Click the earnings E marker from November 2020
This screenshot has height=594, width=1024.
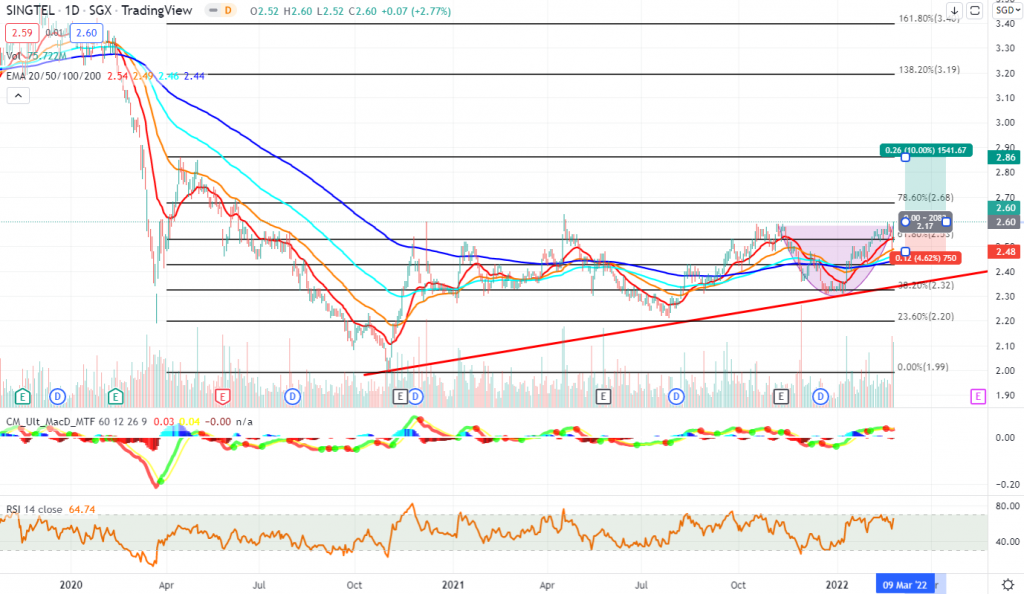point(400,396)
